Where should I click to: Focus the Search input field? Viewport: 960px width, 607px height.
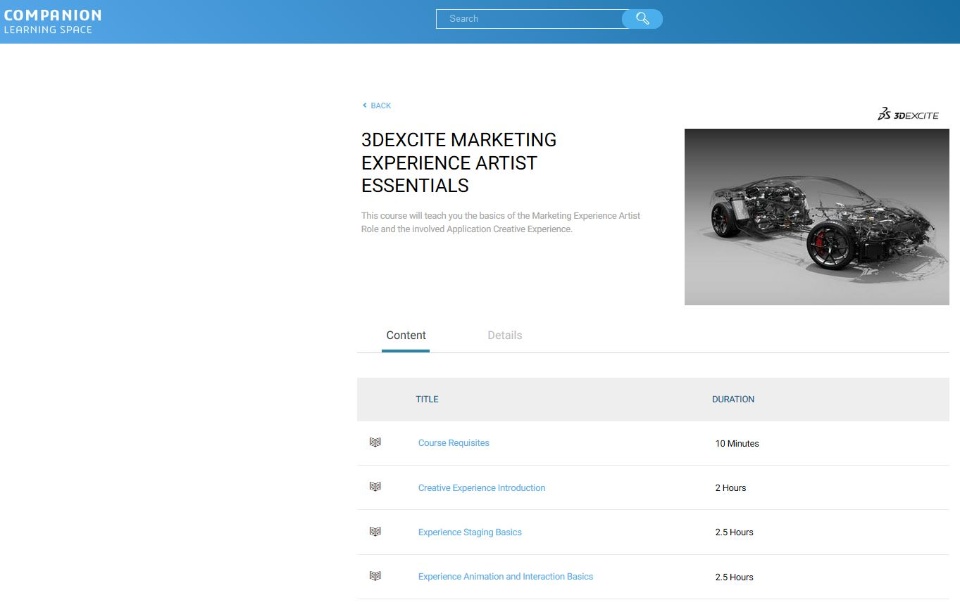point(530,19)
